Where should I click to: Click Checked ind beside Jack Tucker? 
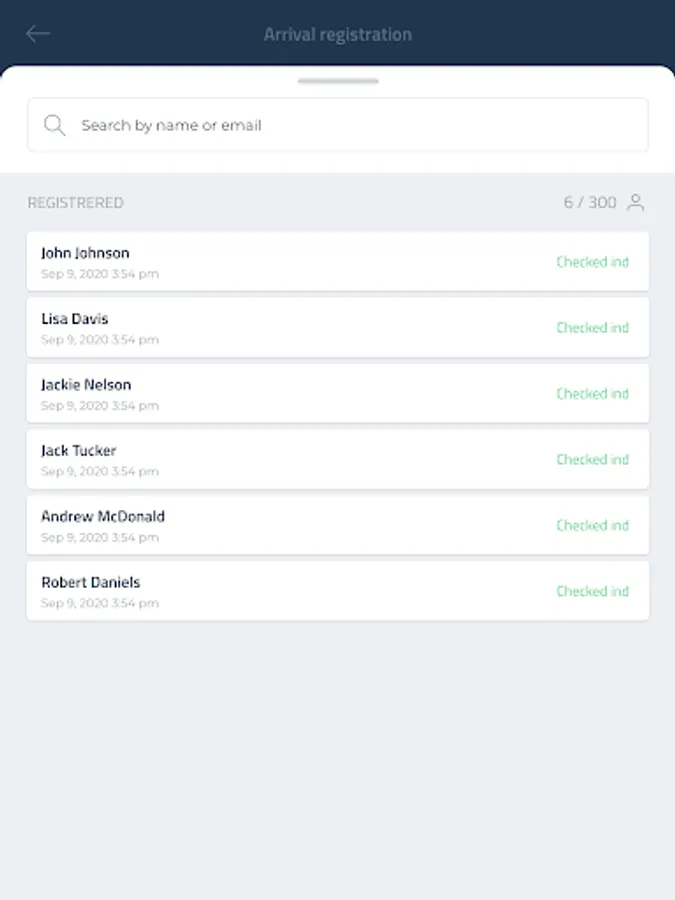(x=592, y=460)
